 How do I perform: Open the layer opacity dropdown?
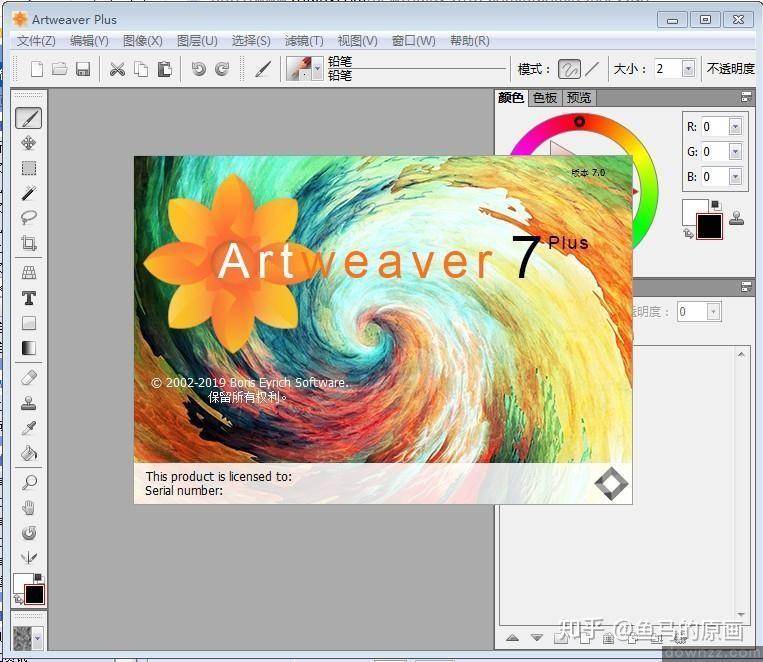pos(713,312)
